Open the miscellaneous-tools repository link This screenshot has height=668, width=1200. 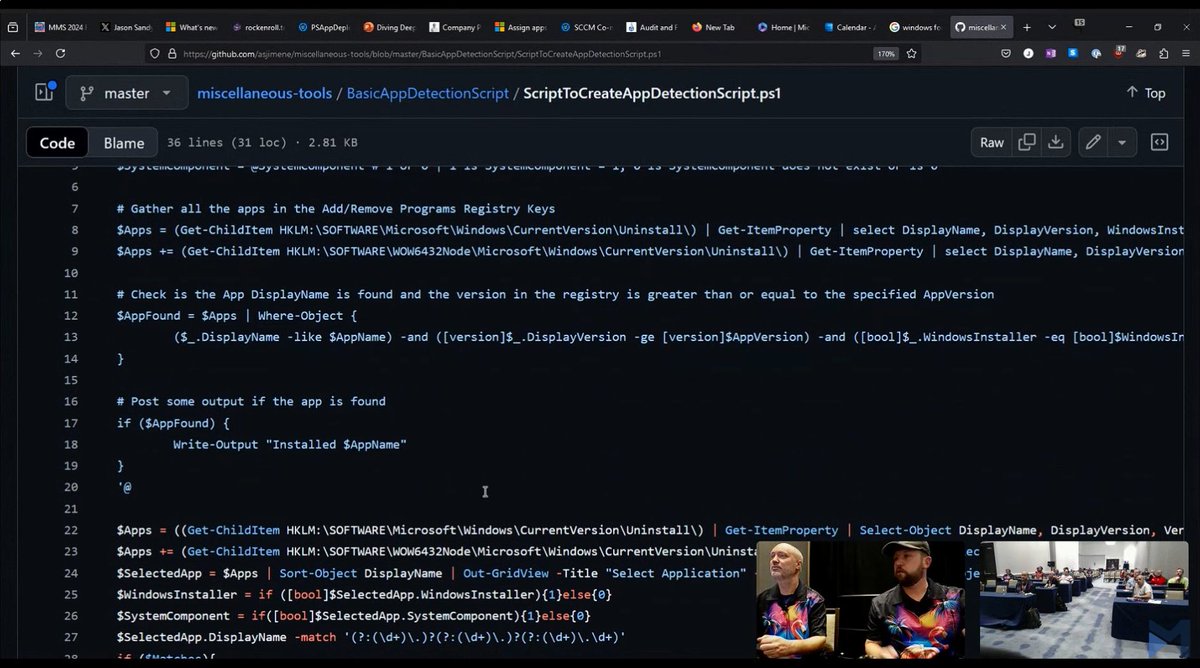264,92
